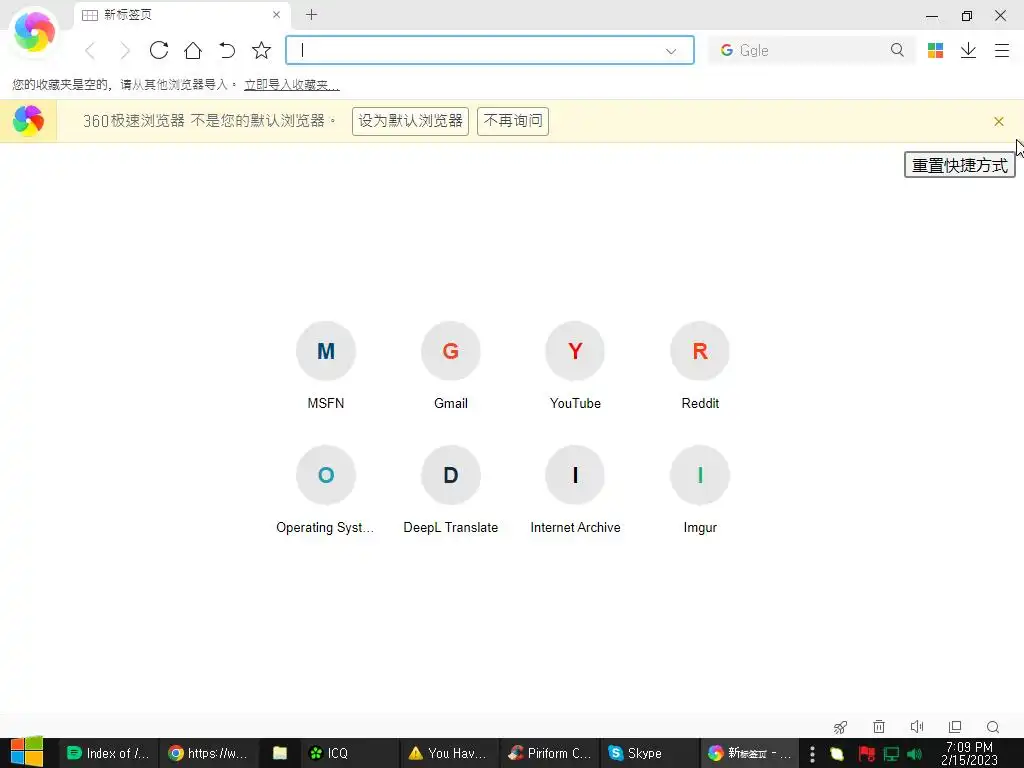
Task: Click the Google logo search engine selector
Action: 726,50
